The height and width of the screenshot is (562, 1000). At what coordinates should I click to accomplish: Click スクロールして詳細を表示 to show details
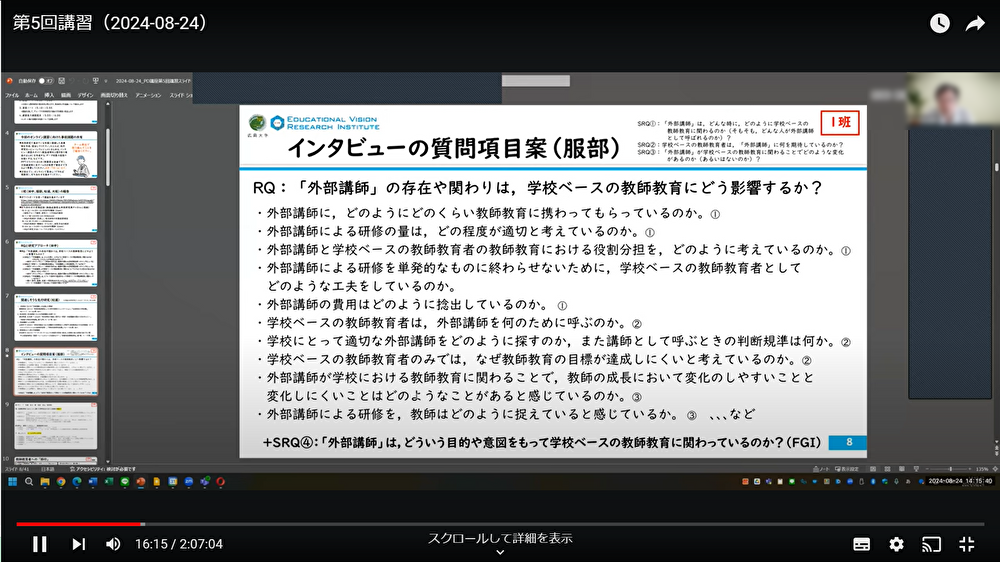[500, 538]
